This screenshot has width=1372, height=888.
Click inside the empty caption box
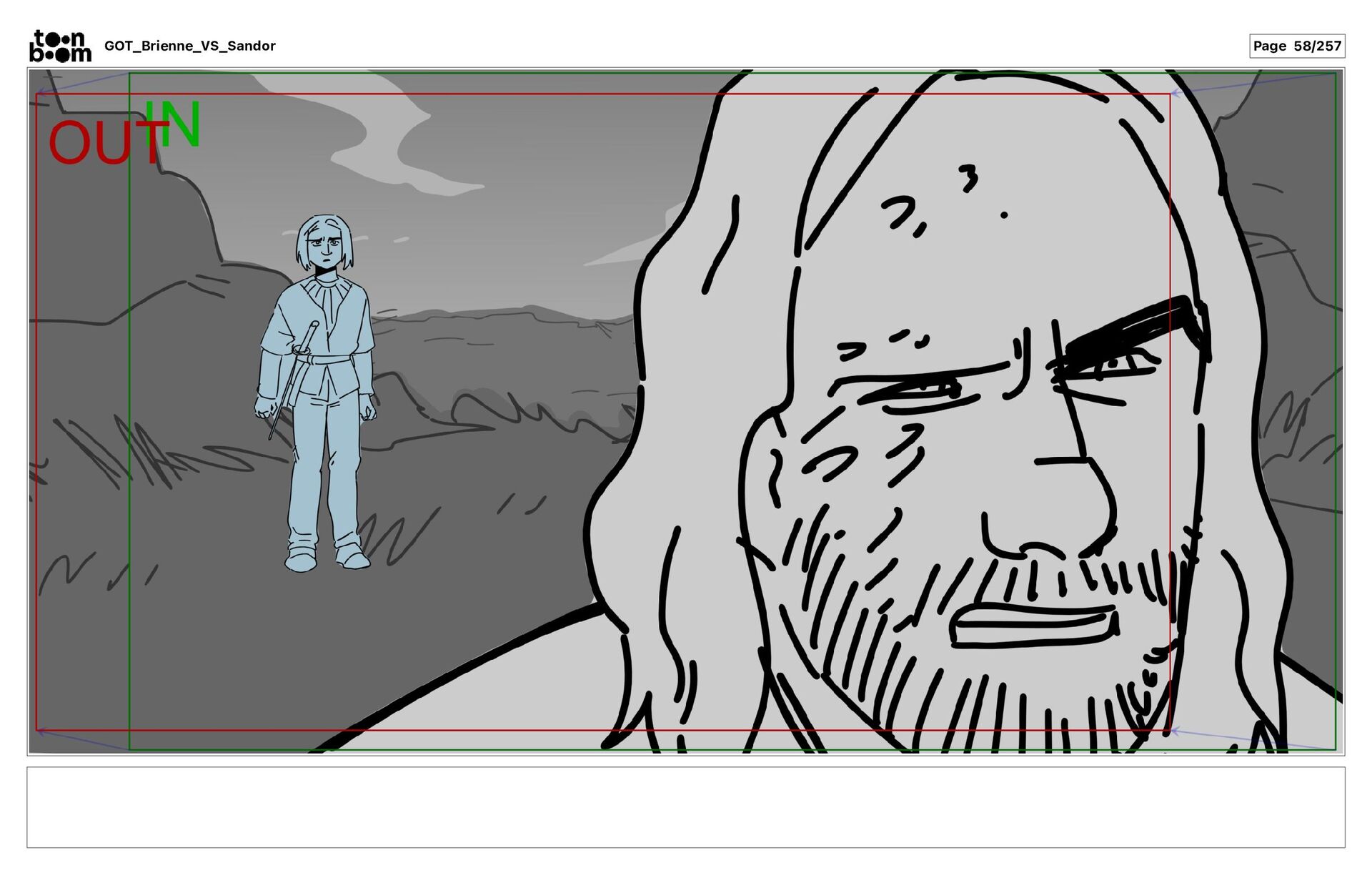point(685,807)
